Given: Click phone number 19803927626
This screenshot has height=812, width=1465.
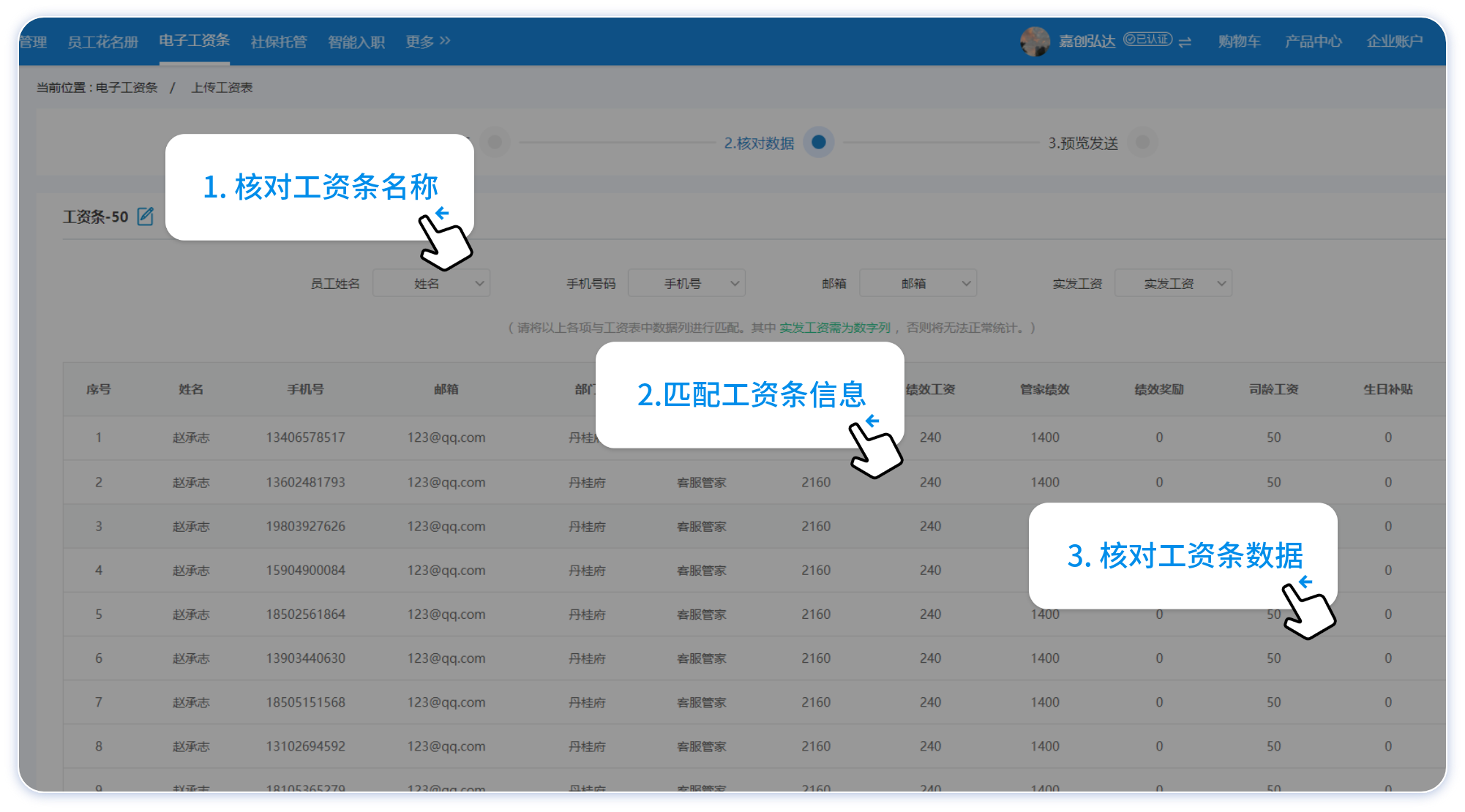Looking at the screenshot, I should [305, 526].
